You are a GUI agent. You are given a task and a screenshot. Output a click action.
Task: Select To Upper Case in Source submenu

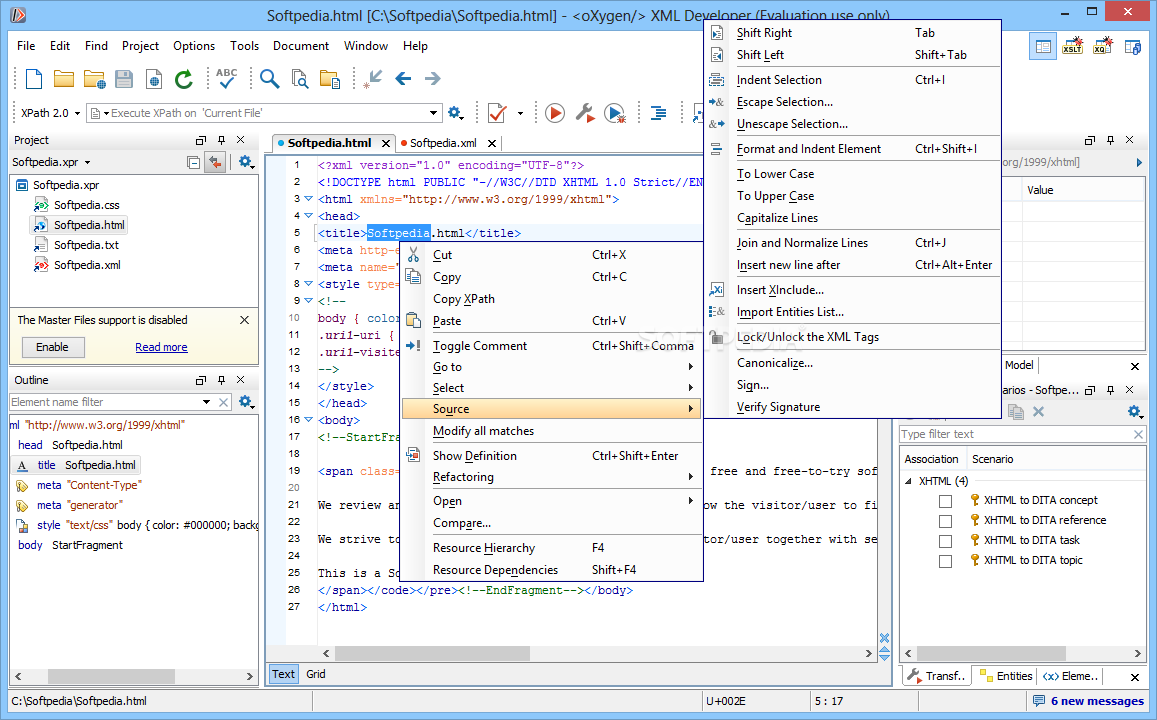pyautogui.click(x=853, y=196)
